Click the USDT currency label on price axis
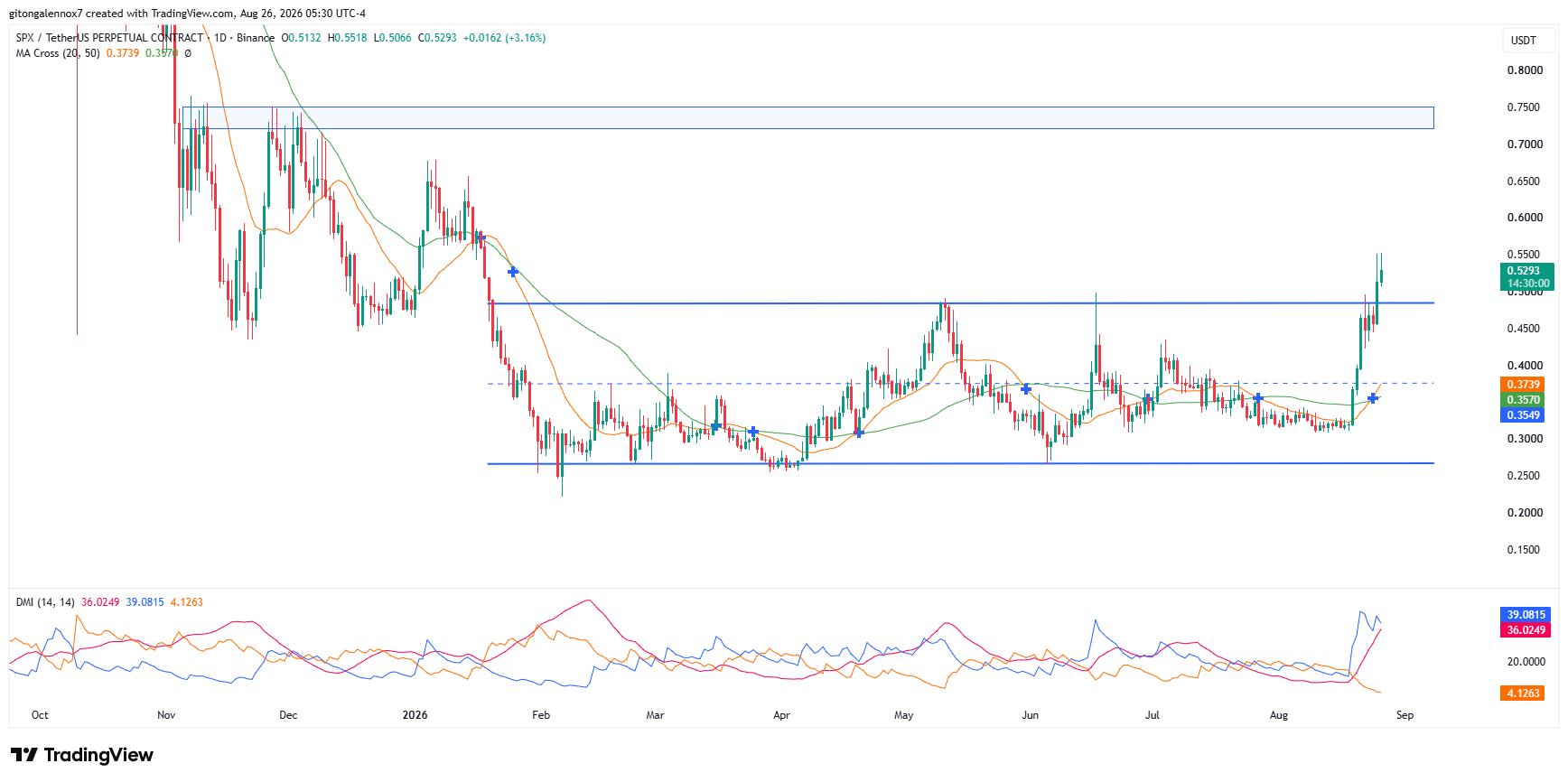The image size is (1568, 782). pos(1524,40)
